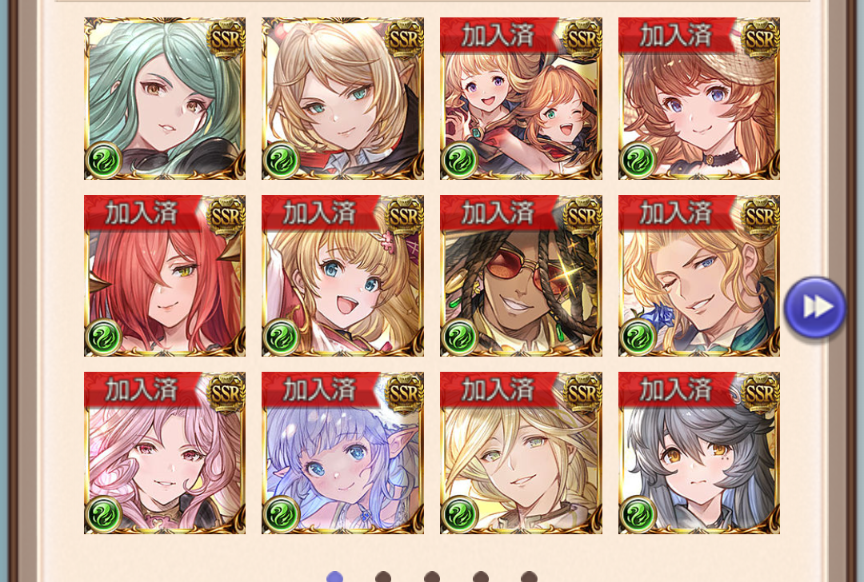Click SSR badge on green-haired woman card
The height and width of the screenshot is (582, 864).
226,39
